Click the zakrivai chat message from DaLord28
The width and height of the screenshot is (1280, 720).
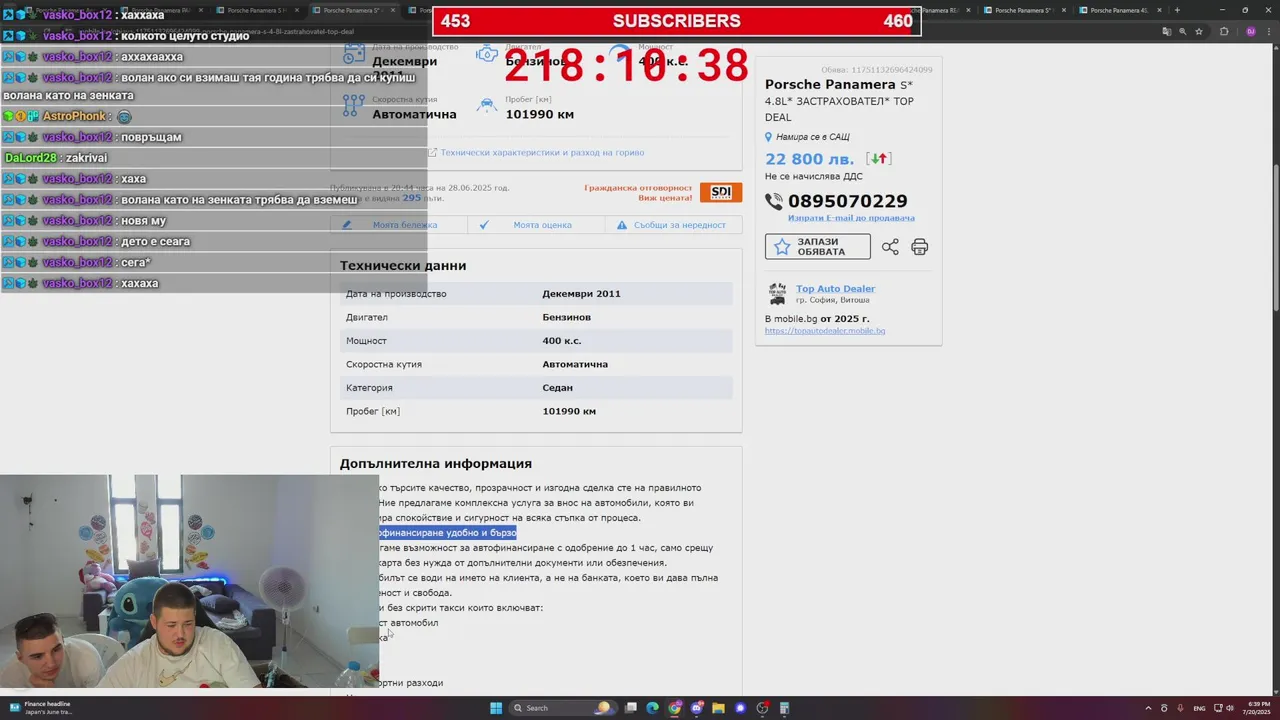click(x=86, y=158)
